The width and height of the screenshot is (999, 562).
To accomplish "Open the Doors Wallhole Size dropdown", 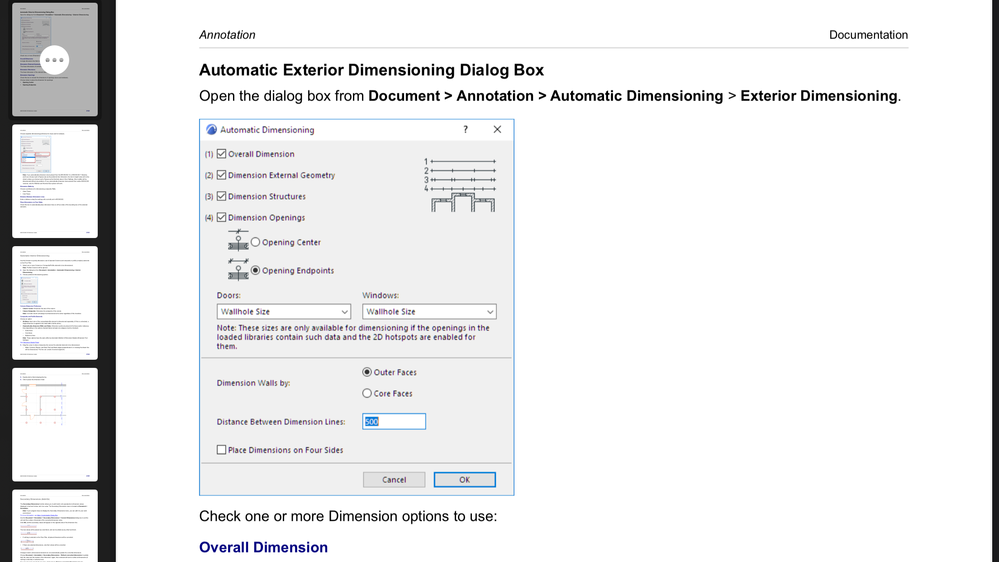I will 284,312.
